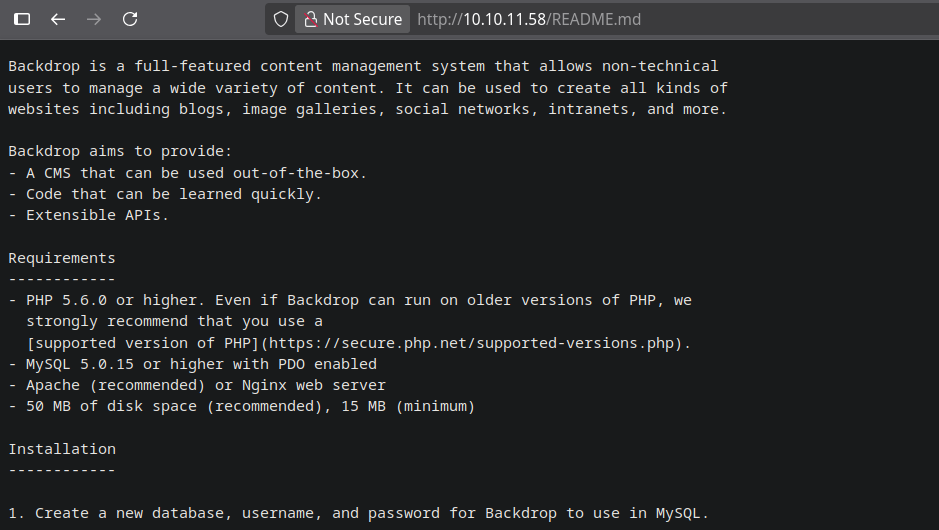Image resolution: width=939 pixels, height=530 pixels.
Task: Click the "Requirements" heading text
Action: 62,258
